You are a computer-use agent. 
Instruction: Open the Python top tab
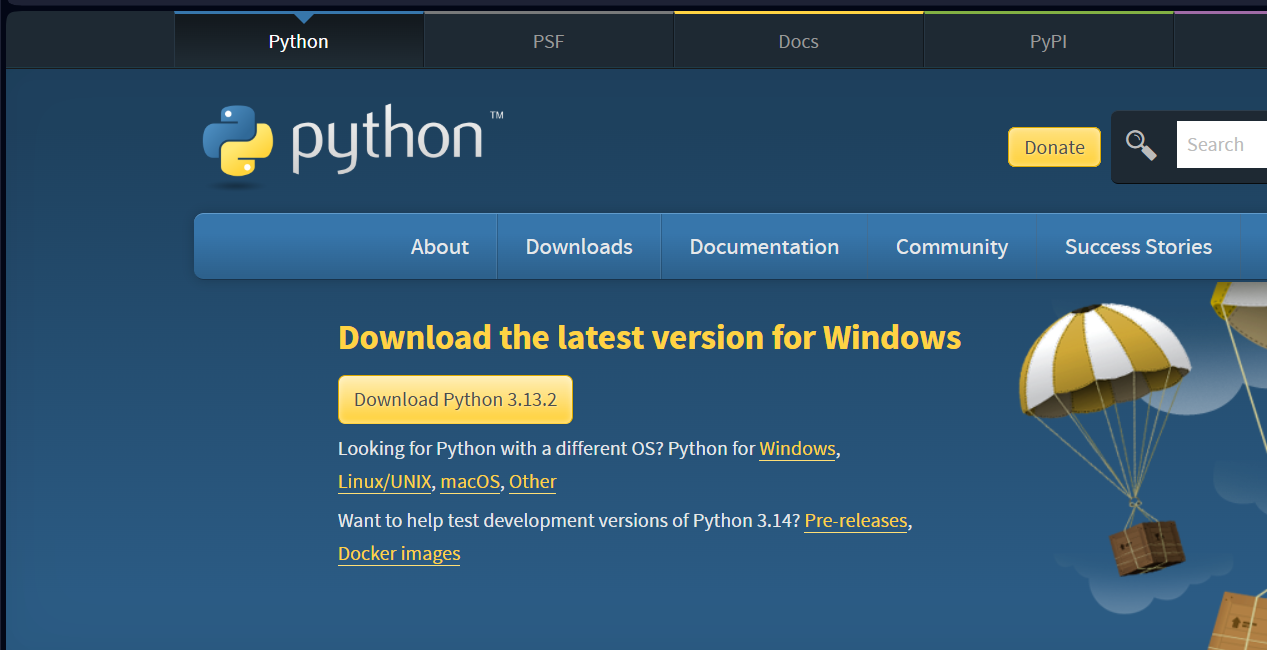pos(299,41)
